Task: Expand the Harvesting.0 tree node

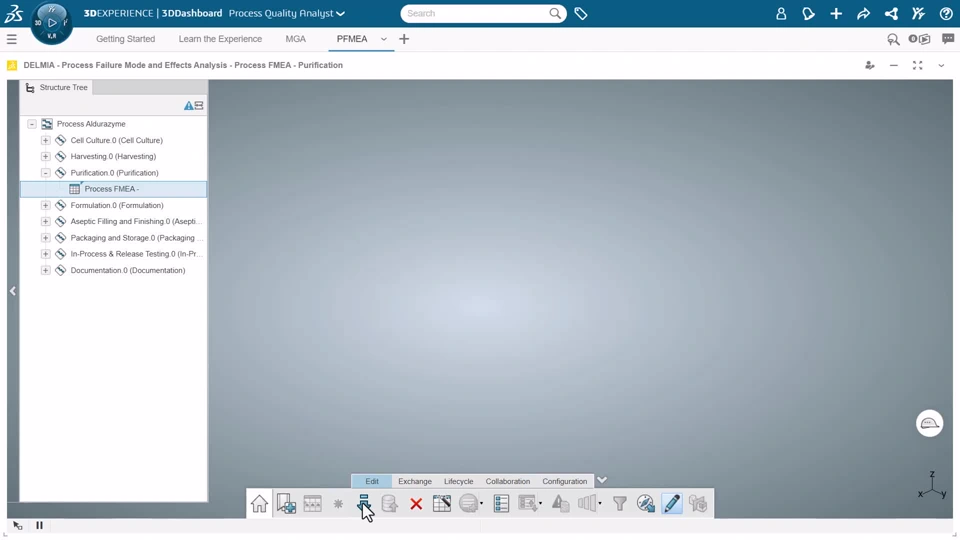Action: pyautogui.click(x=45, y=156)
